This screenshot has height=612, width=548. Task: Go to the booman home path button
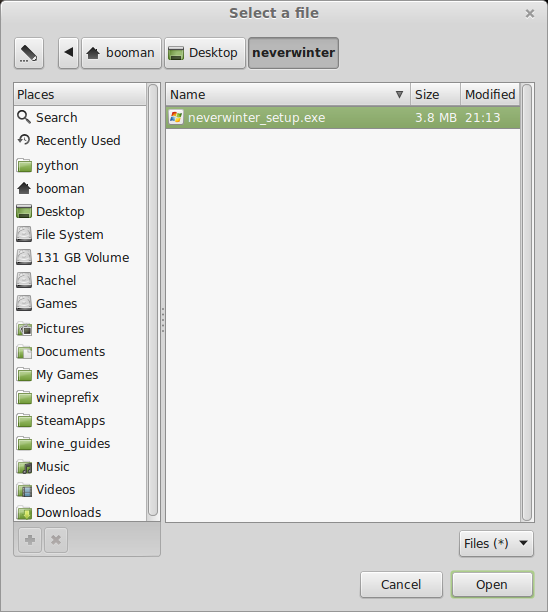pyautogui.click(x=121, y=53)
